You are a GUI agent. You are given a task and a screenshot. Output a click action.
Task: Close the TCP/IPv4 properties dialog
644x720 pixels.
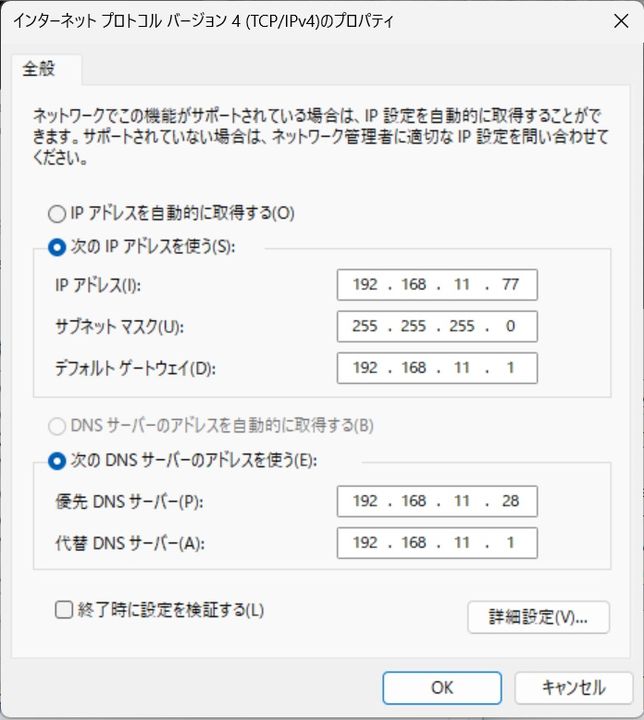click(x=621, y=21)
